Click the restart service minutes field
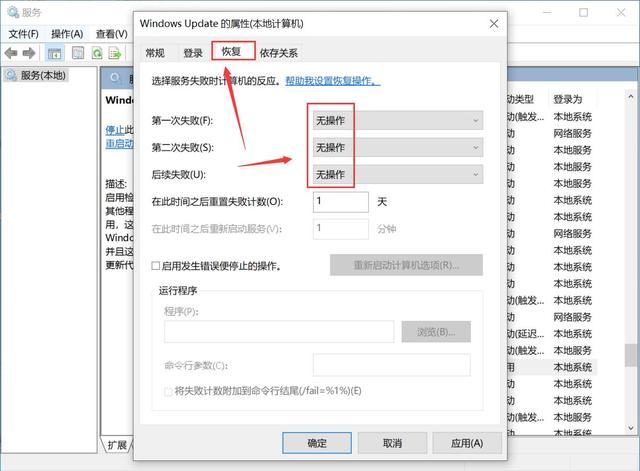 (x=341, y=229)
